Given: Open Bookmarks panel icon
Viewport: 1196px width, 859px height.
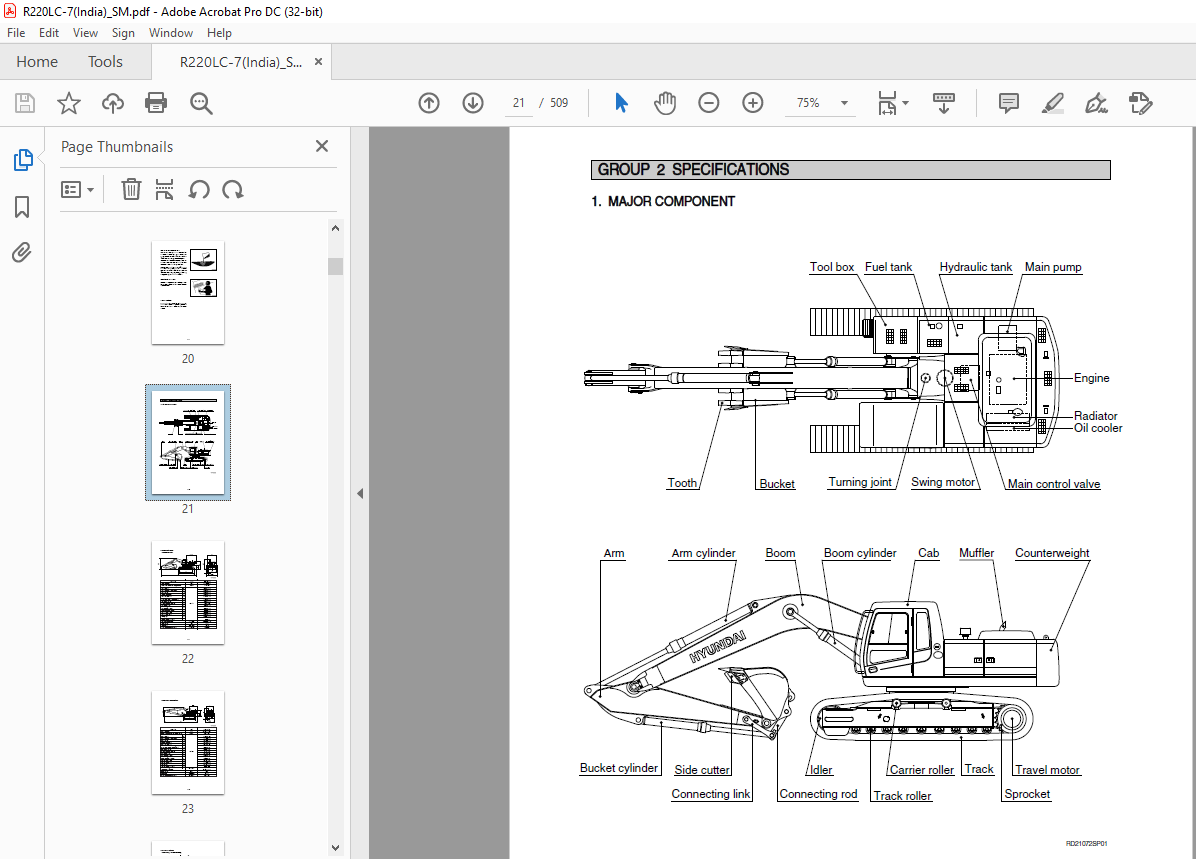Looking at the screenshot, I should click(x=22, y=206).
